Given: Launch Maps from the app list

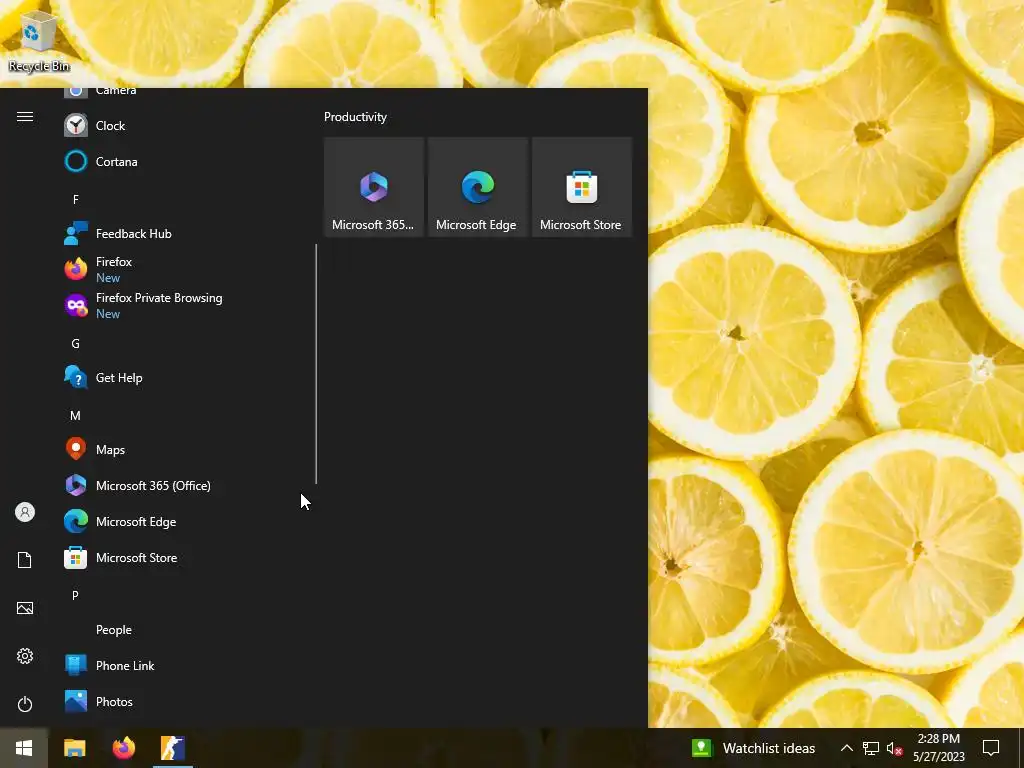Looking at the screenshot, I should pos(184,449).
